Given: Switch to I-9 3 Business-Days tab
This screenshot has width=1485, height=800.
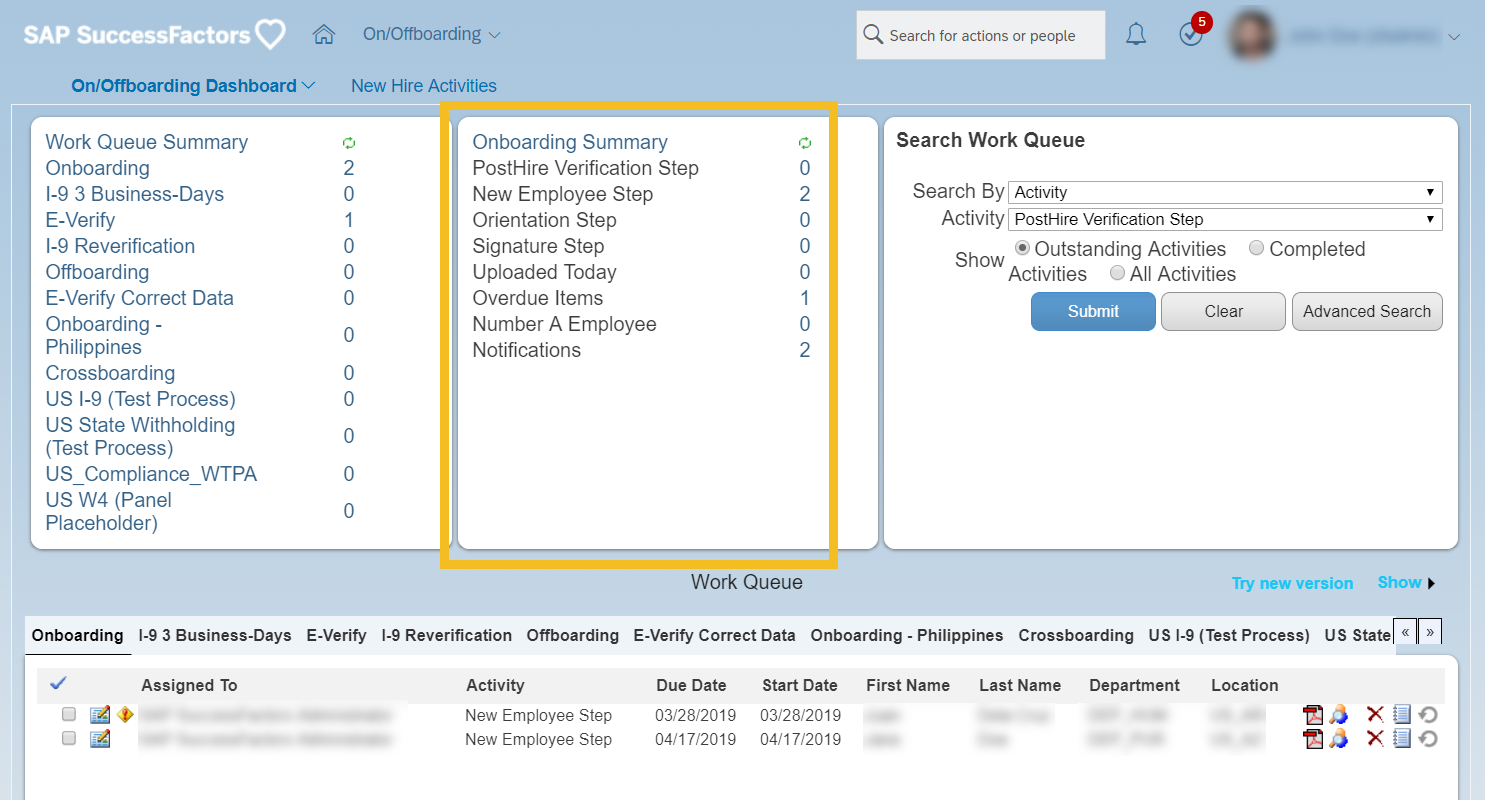Looking at the screenshot, I should point(215,635).
